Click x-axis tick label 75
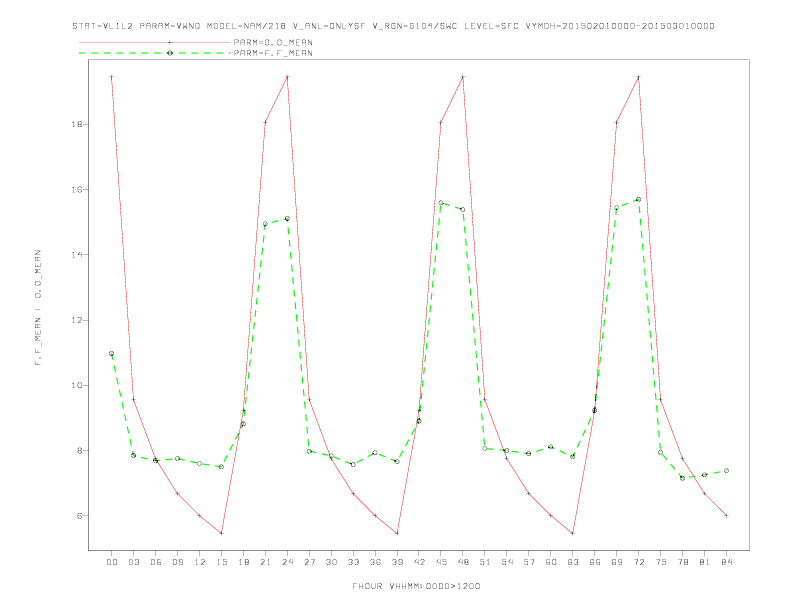792x612 pixels. (x=661, y=562)
